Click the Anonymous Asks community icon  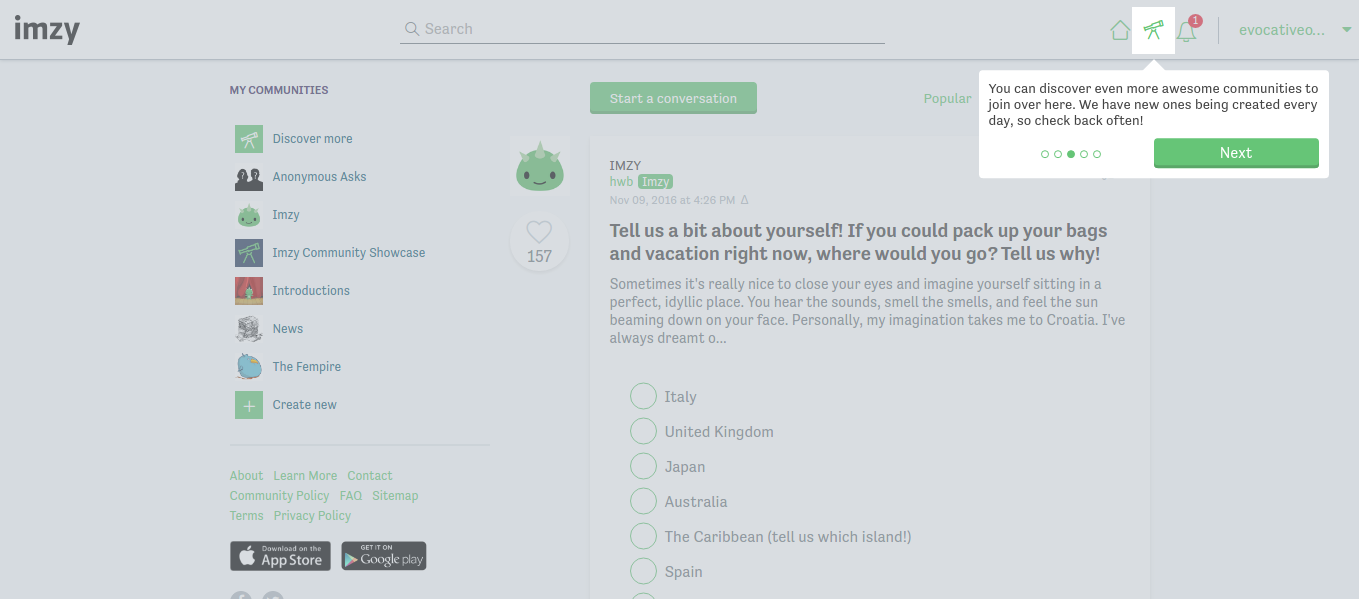point(249,177)
